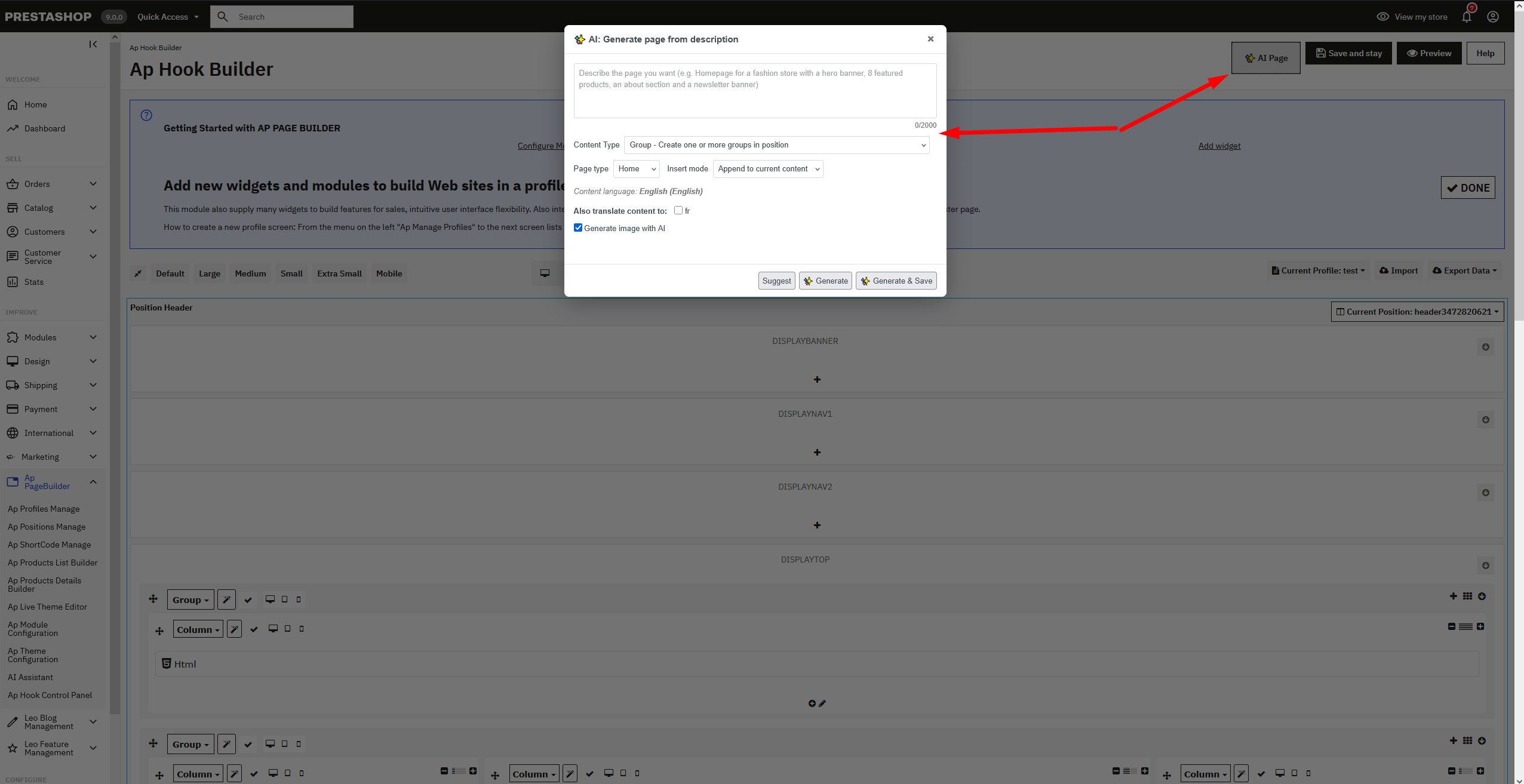The height and width of the screenshot is (784, 1524).
Task: Click the first Group move handle
Action: pyautogui.click(x=153, y=599)
